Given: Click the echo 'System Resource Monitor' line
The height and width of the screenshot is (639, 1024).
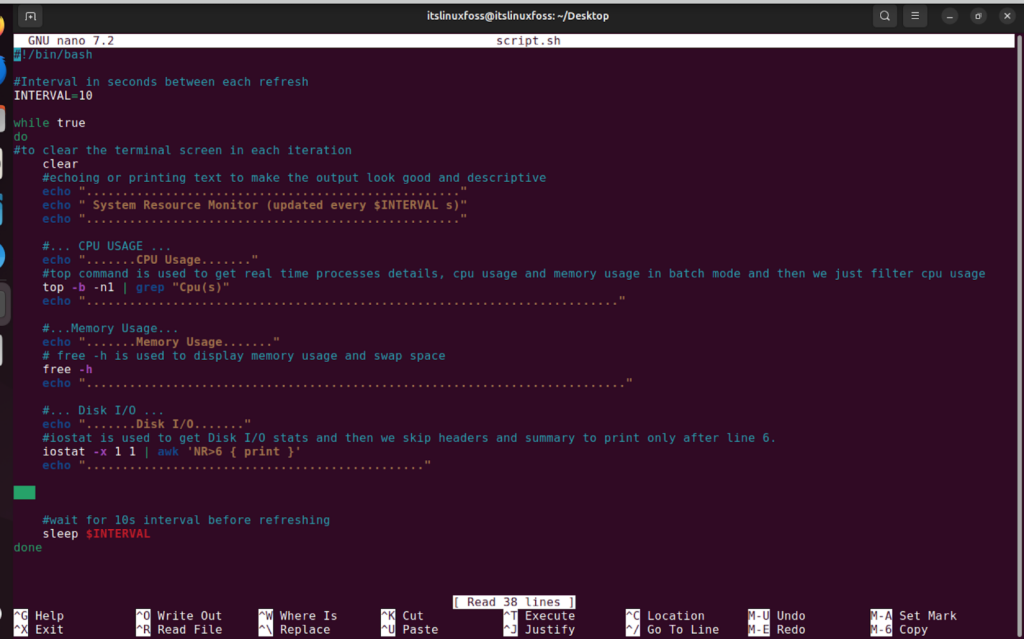Looking at the screenshot, I should click(x=255, y=205).
